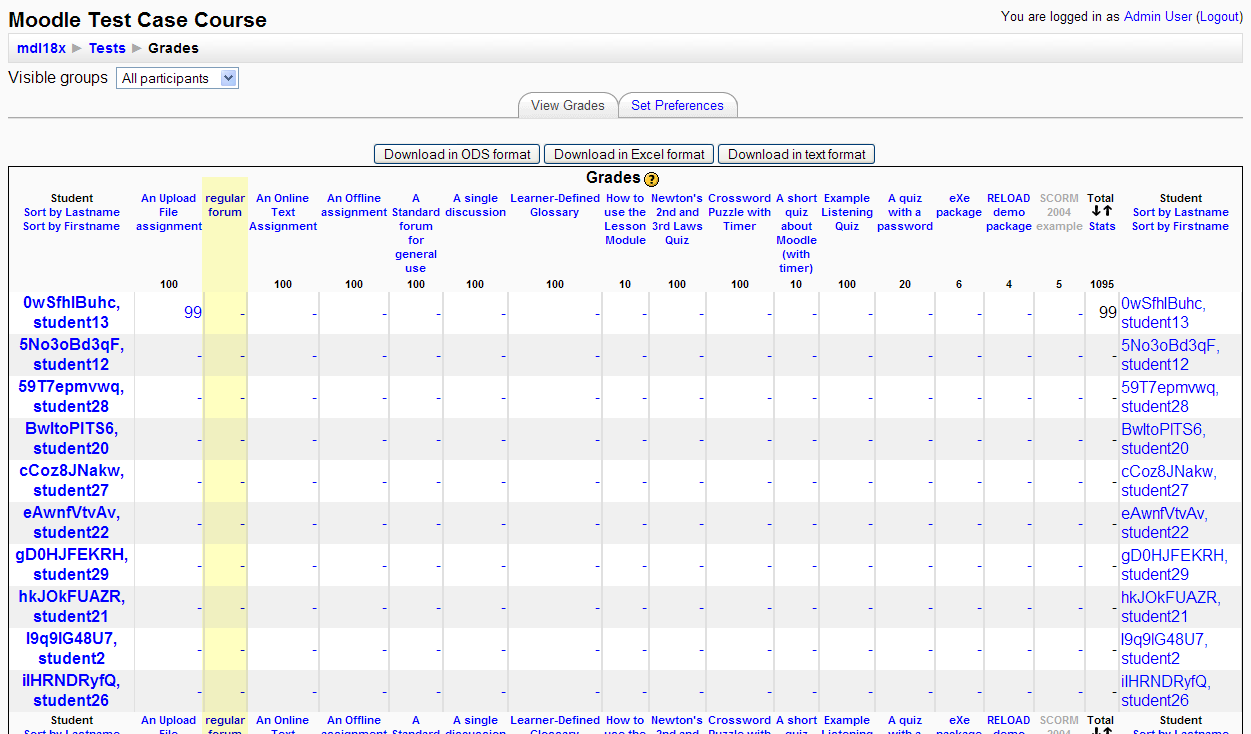
Task: Open bold 5No3oBd3qF, student12 name link
Action: 71,354
